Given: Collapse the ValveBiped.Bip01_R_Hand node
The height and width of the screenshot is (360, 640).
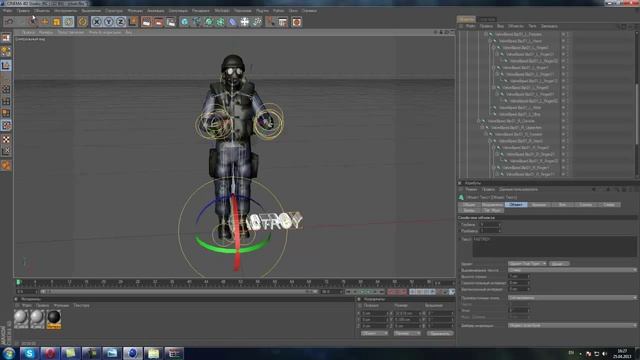Looking at the screenshot, I should pyautogui.click(x=490, y=141).
